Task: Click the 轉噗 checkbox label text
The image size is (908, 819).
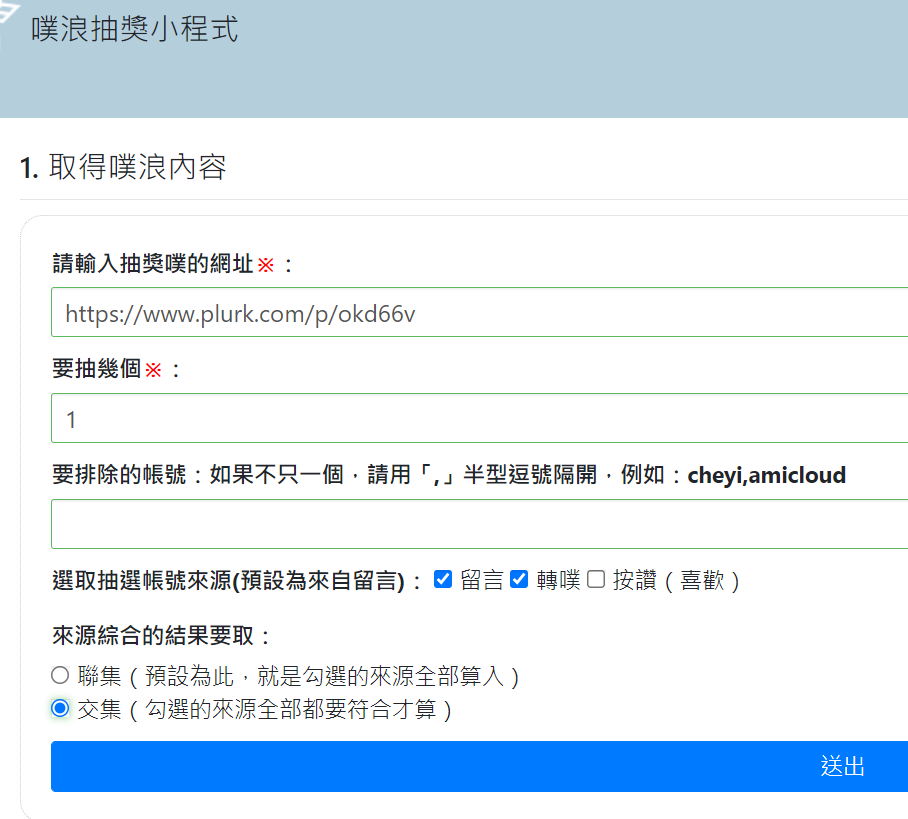Action: tap(558, 580)
